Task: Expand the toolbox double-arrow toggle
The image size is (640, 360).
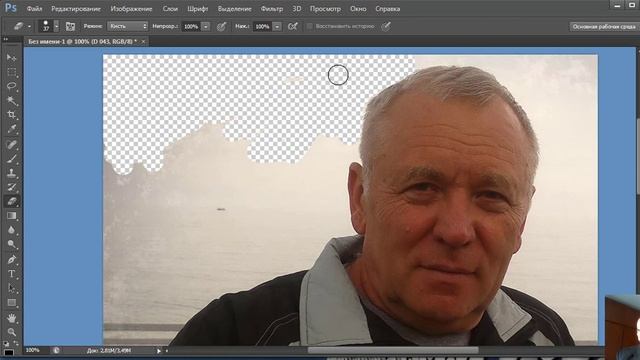Action: click(6, 39)
